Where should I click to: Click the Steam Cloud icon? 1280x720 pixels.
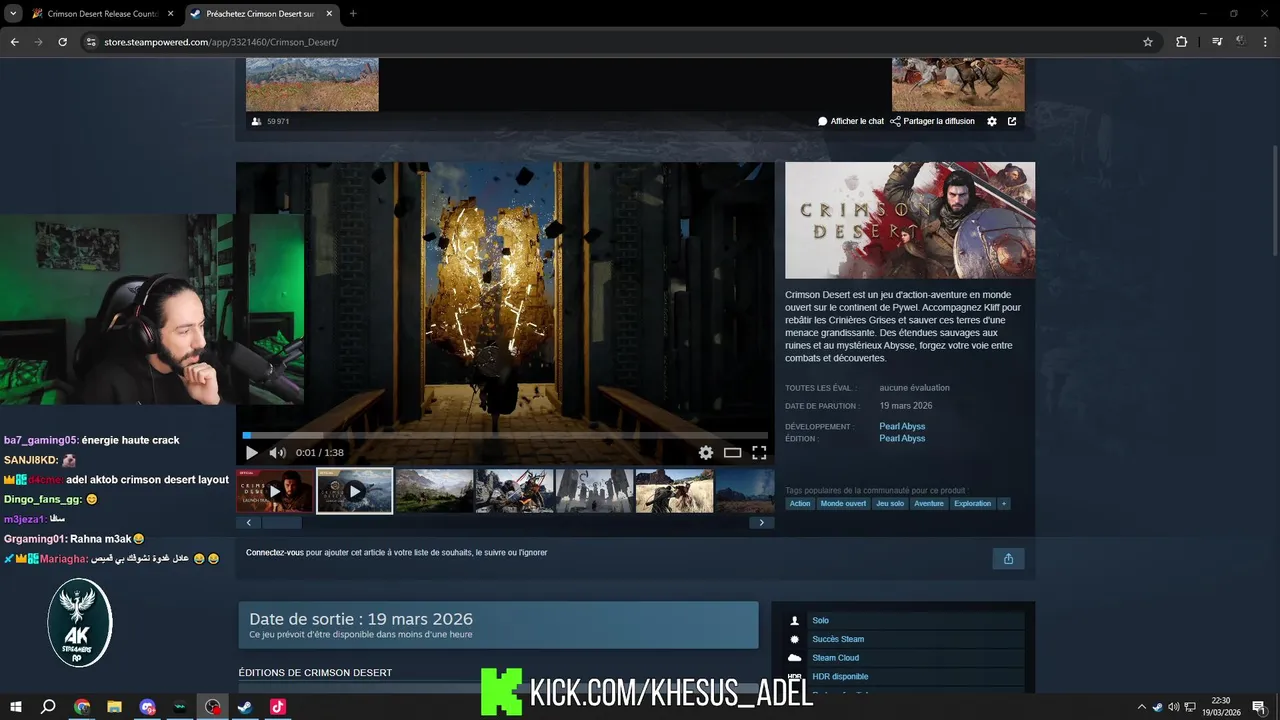[795, 658]
